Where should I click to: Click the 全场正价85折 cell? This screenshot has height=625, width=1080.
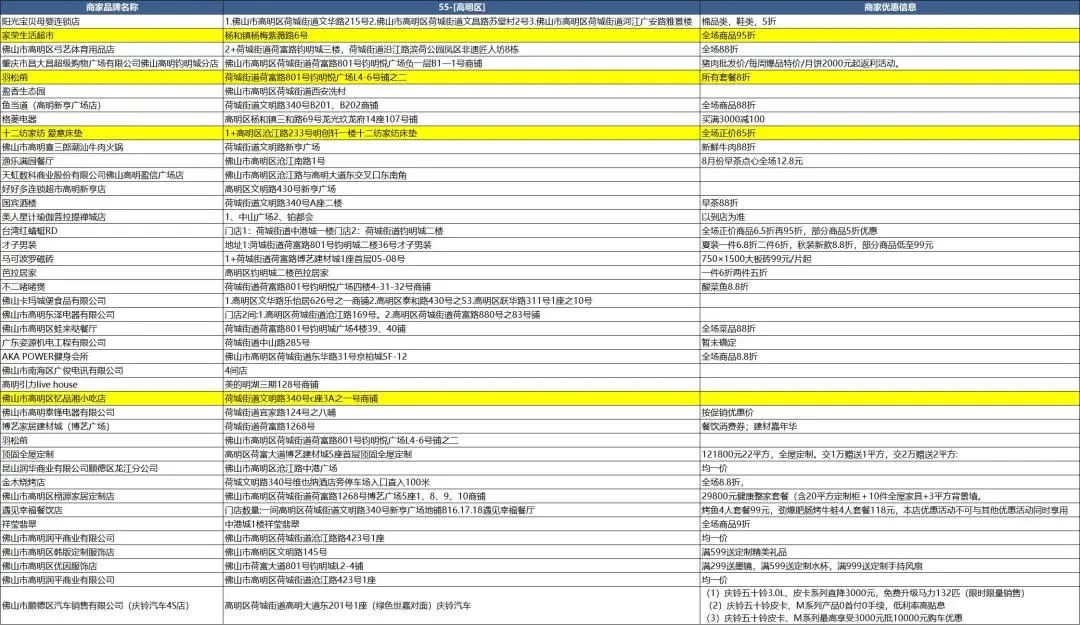(x=890, y=133)
